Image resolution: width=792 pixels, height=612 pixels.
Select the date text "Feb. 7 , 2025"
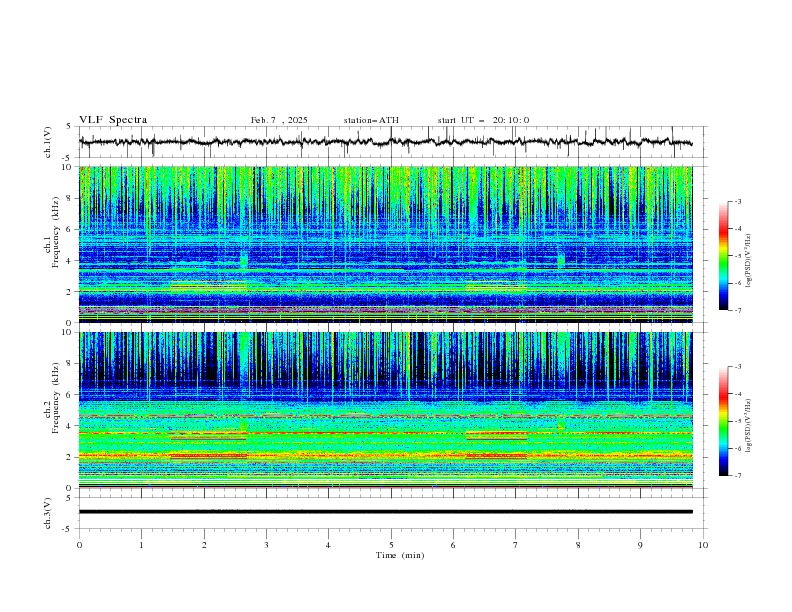coord(279,120)
